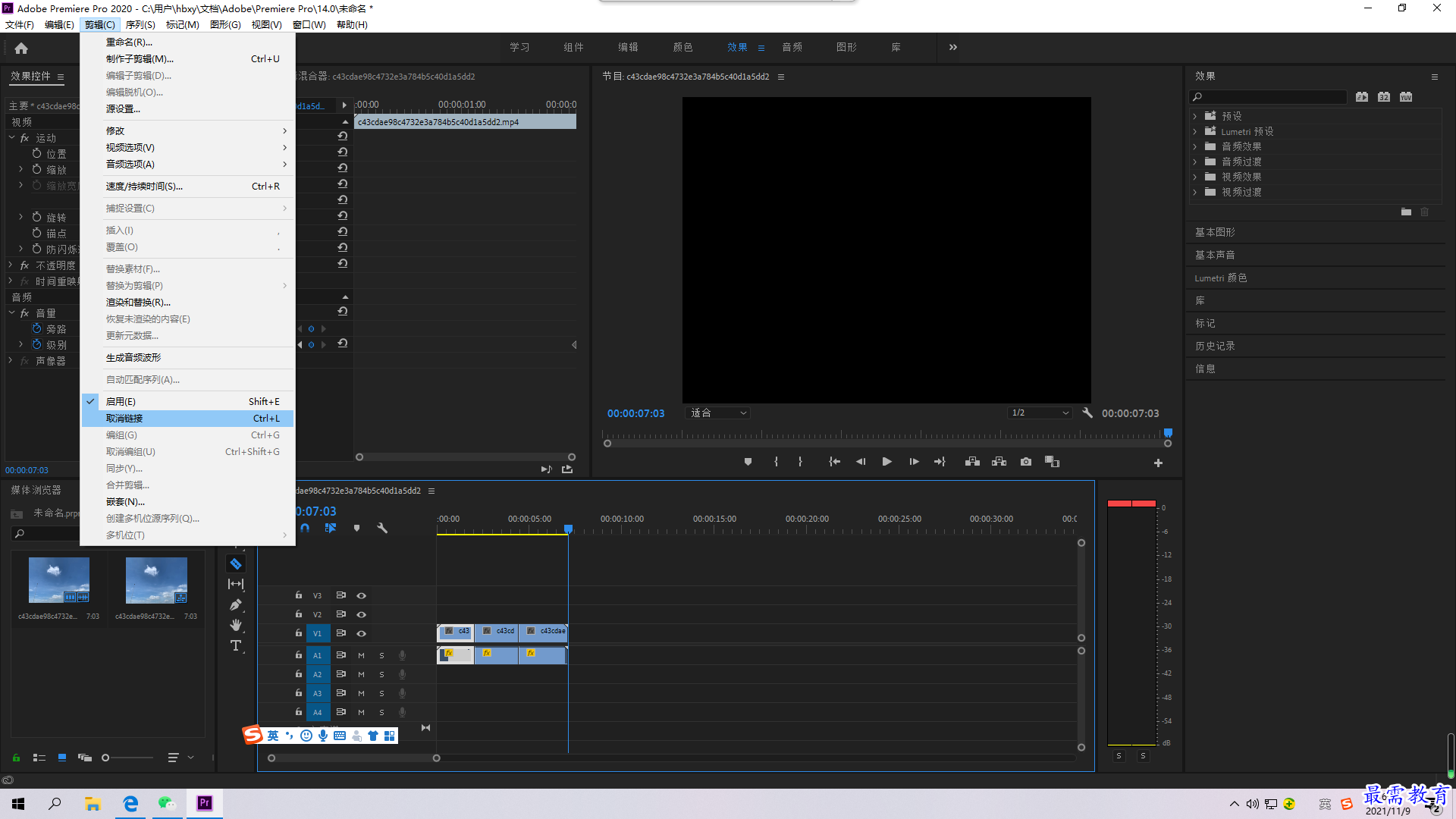Go to In point in program monitor
Screen dimensions: 1456x819
click(x=834, y=461)
